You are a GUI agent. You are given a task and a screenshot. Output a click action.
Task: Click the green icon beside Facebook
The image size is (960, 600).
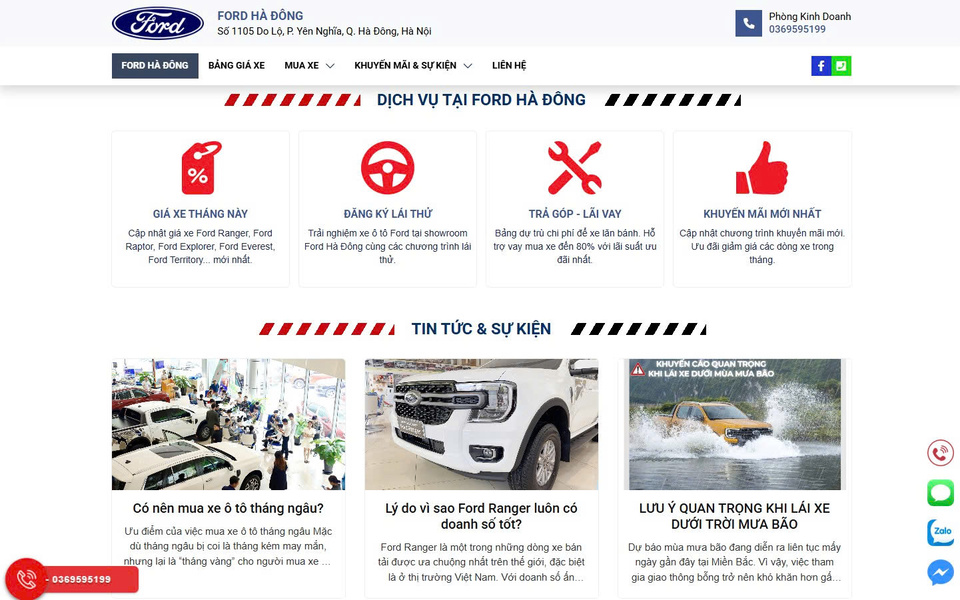[841, 66]
